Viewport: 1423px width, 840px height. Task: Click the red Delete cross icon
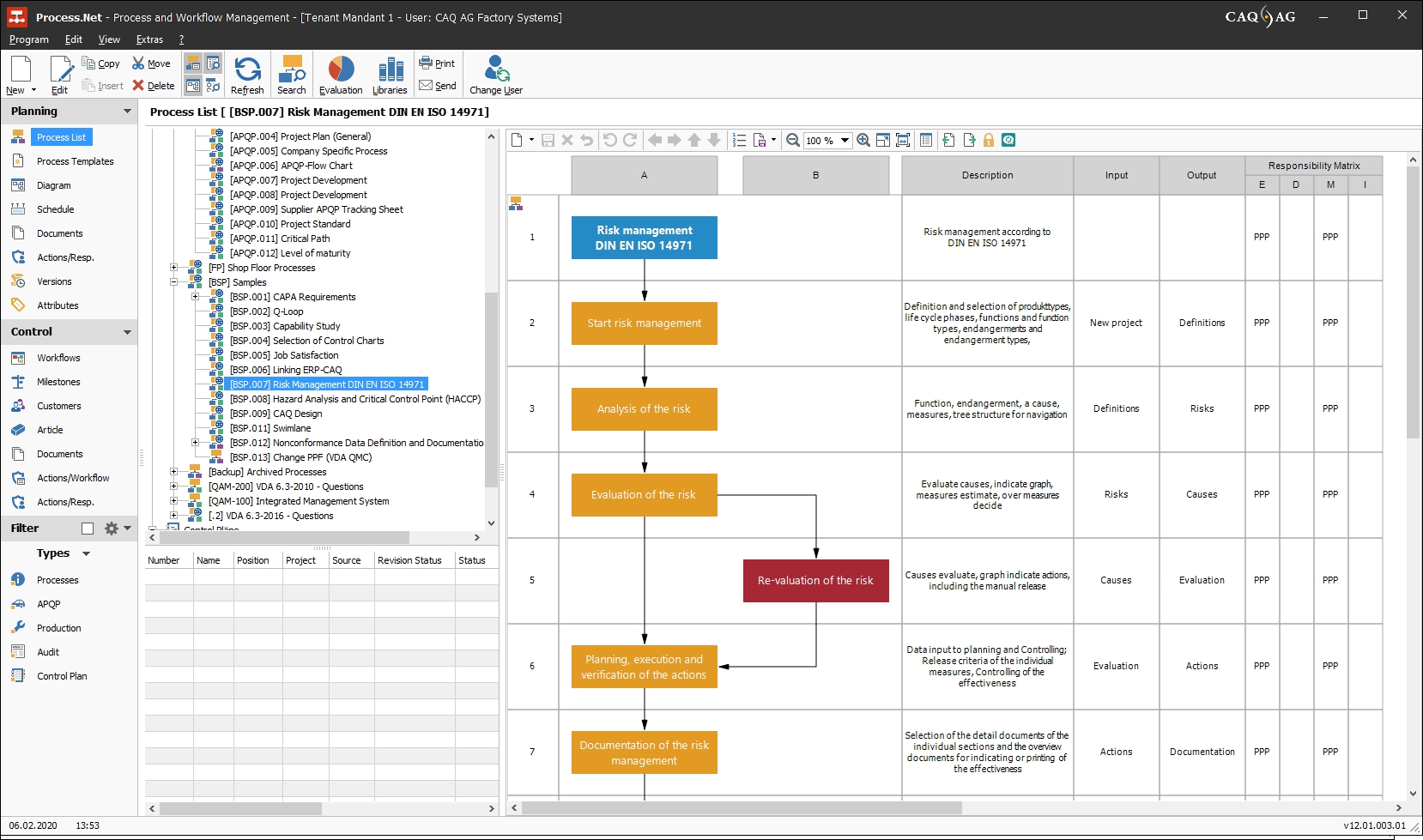(138, 86)
